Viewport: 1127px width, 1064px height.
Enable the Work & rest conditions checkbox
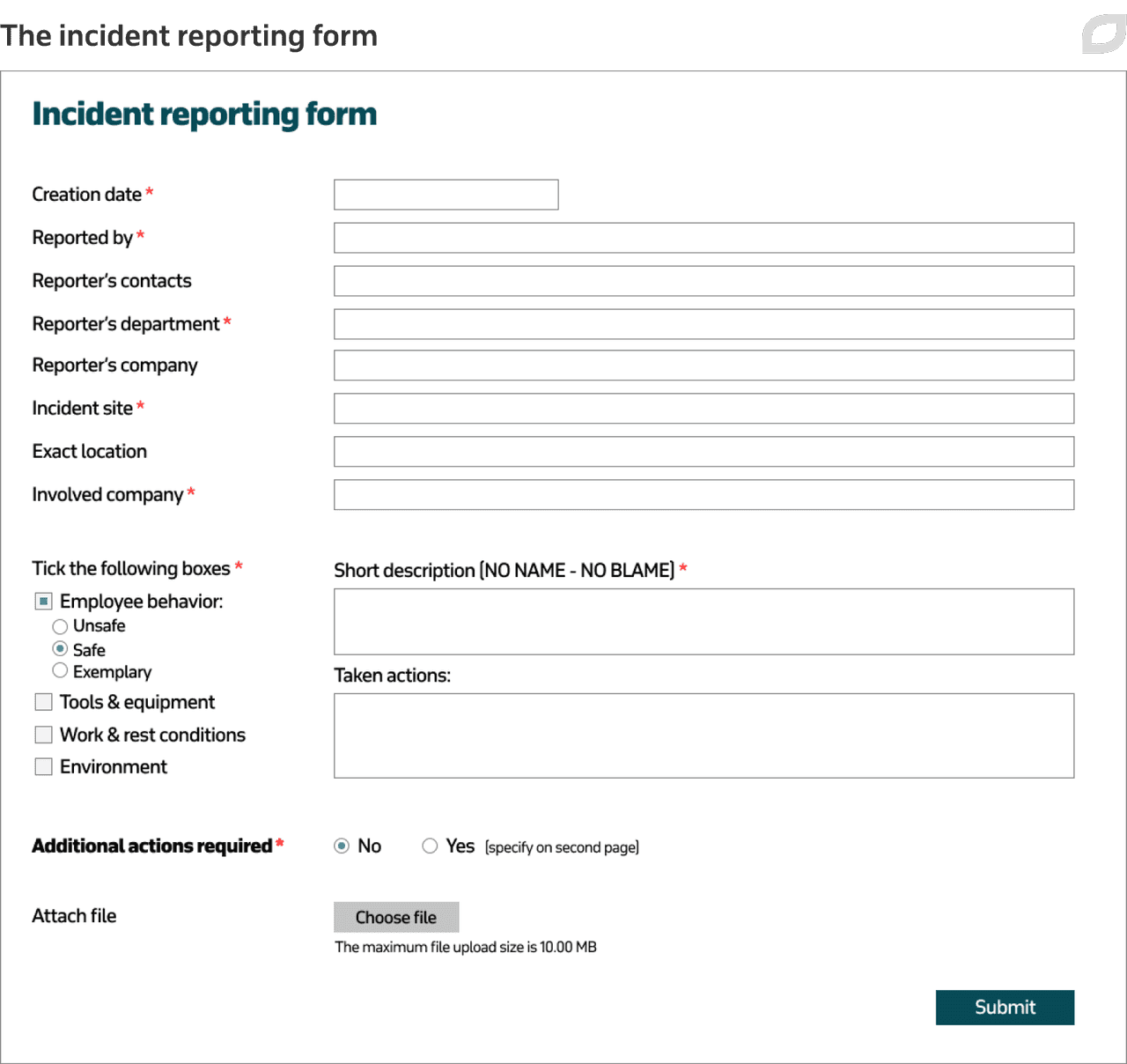click(43, 734)
